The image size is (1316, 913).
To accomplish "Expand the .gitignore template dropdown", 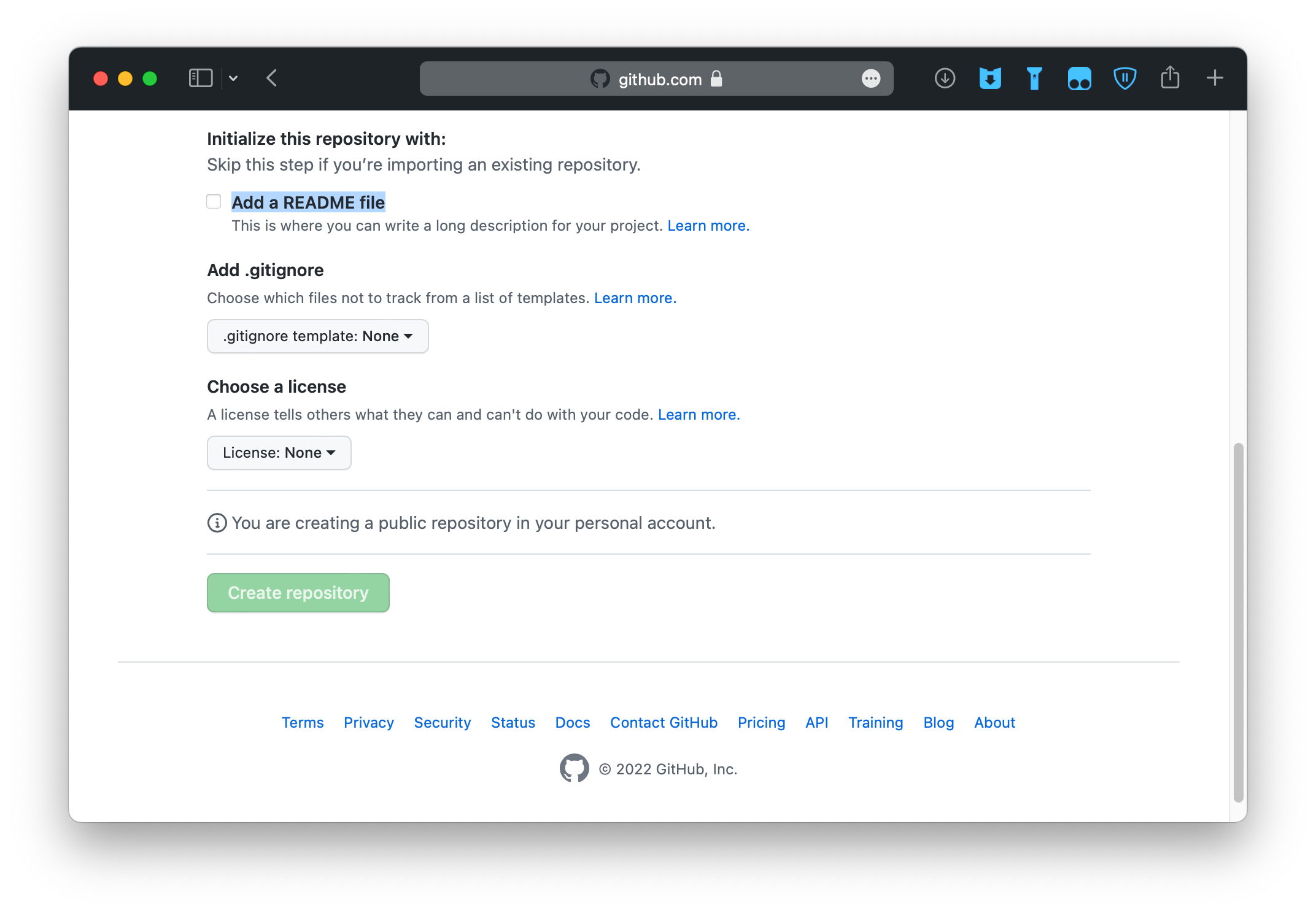I will point(317,336).
